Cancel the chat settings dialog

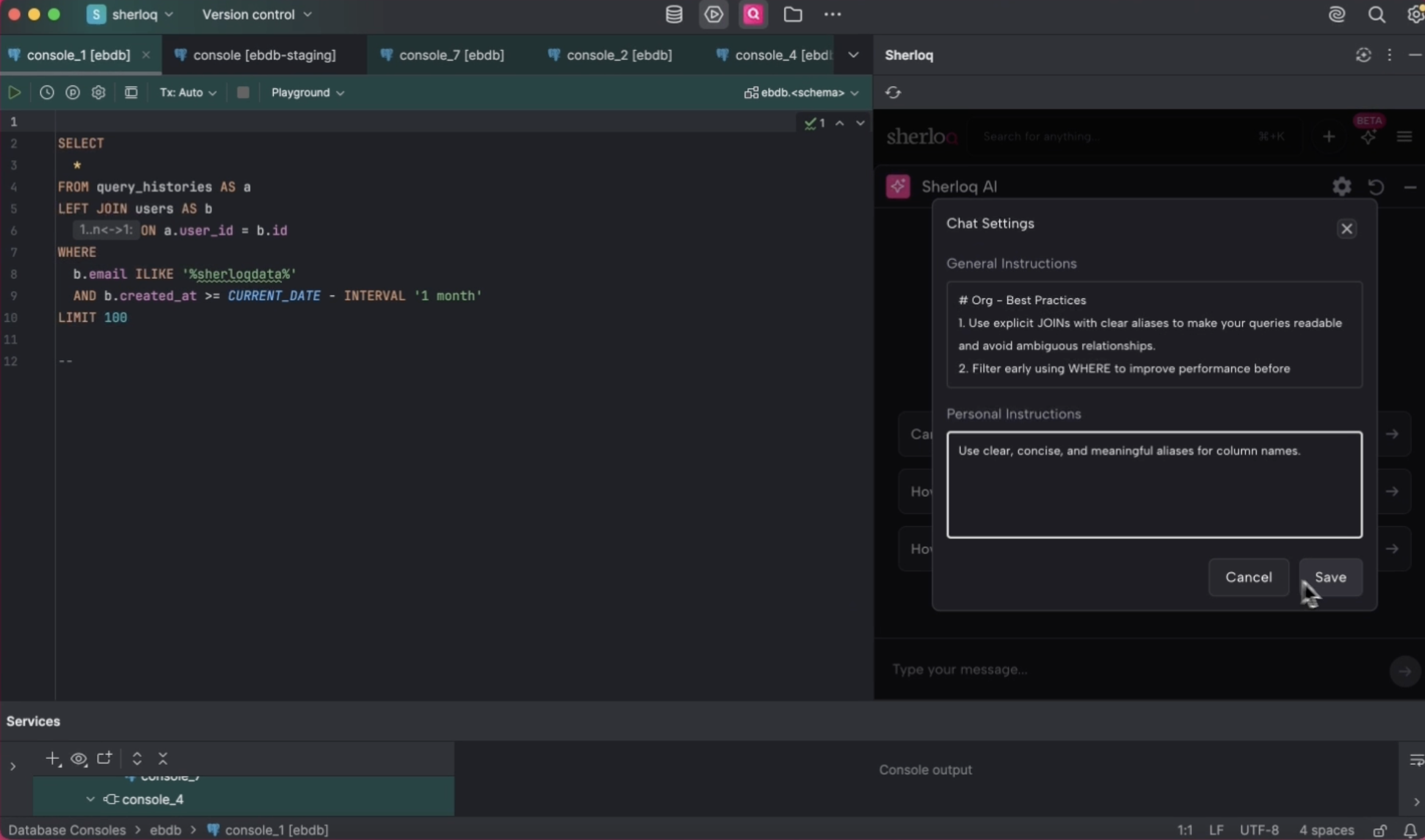coord(1249,577)
